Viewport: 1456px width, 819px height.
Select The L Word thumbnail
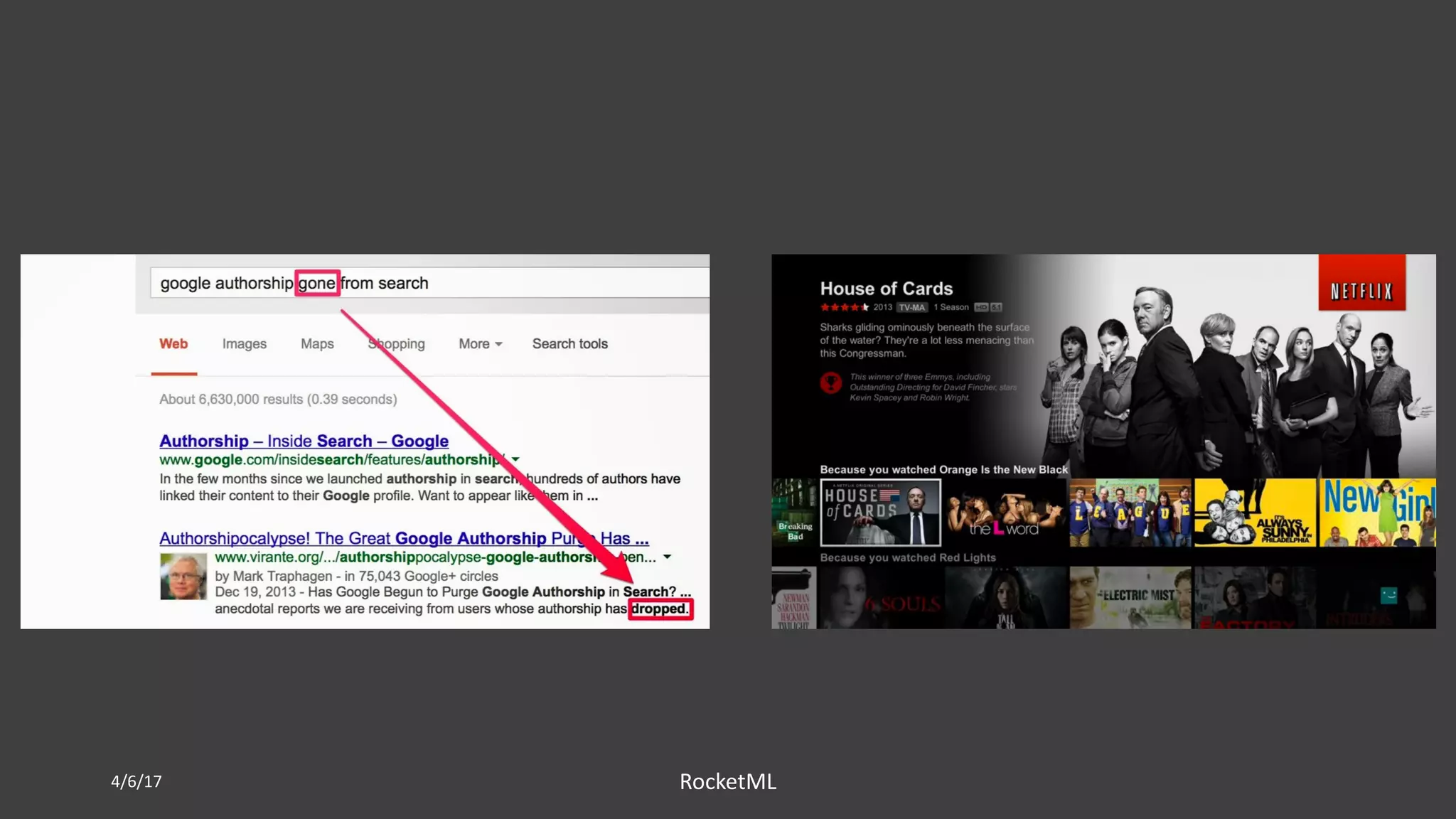tap(1004, 513)
